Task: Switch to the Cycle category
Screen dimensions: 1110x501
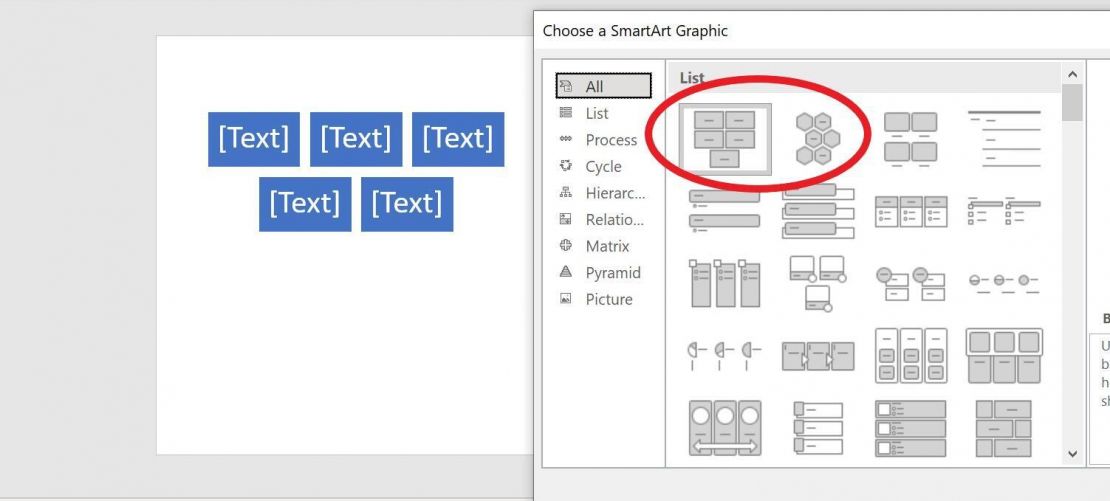Action: [x=602, y=167]
